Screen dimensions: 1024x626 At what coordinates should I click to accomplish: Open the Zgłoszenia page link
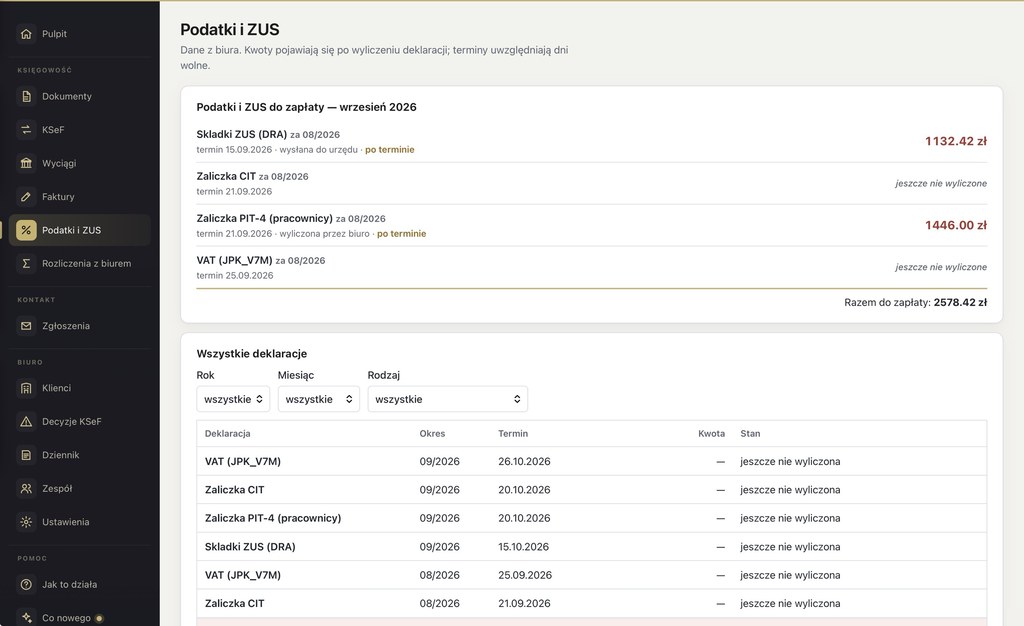(x=80, y=326)
